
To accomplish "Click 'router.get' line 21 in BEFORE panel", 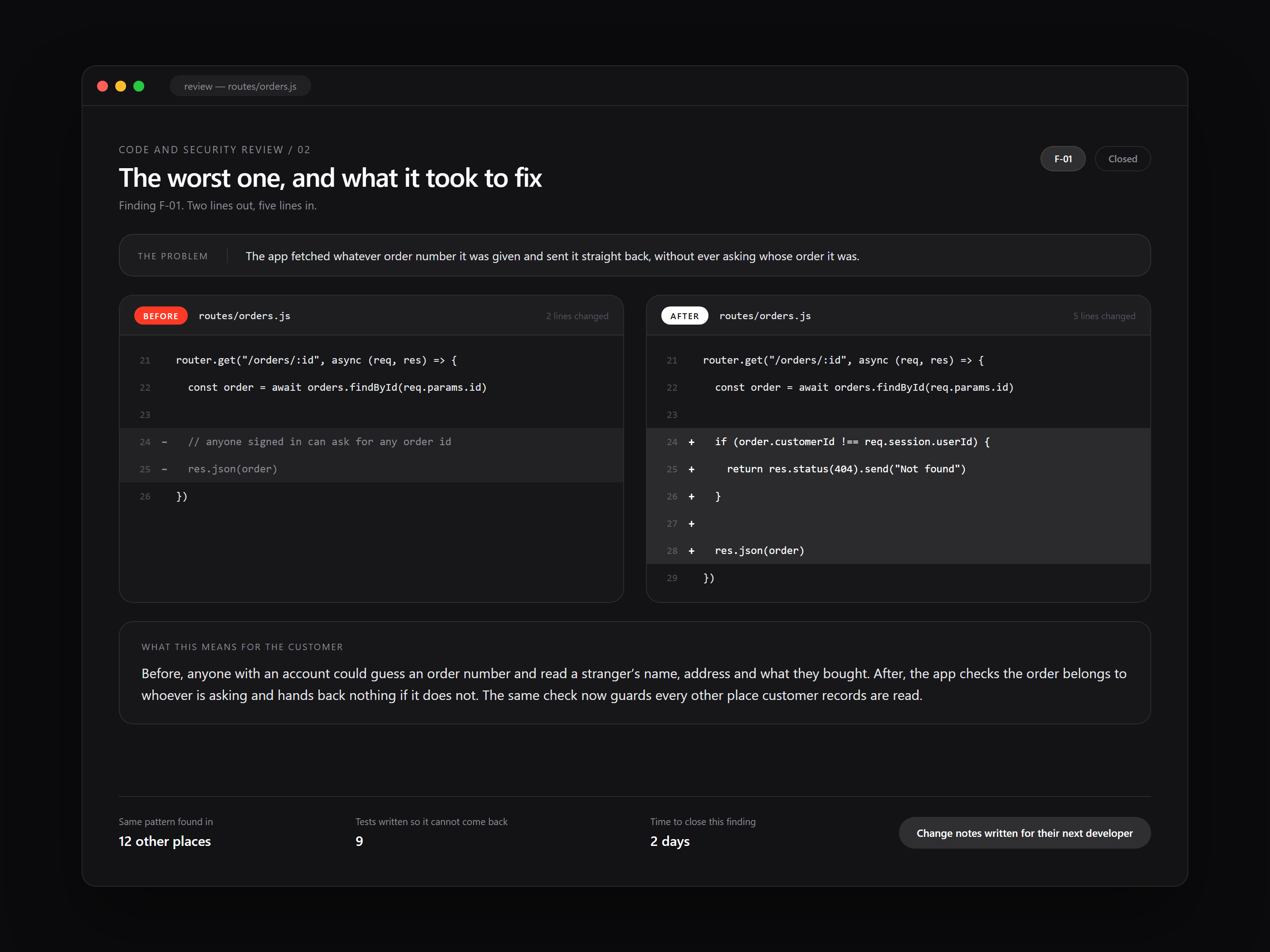I will pos(316,360).
